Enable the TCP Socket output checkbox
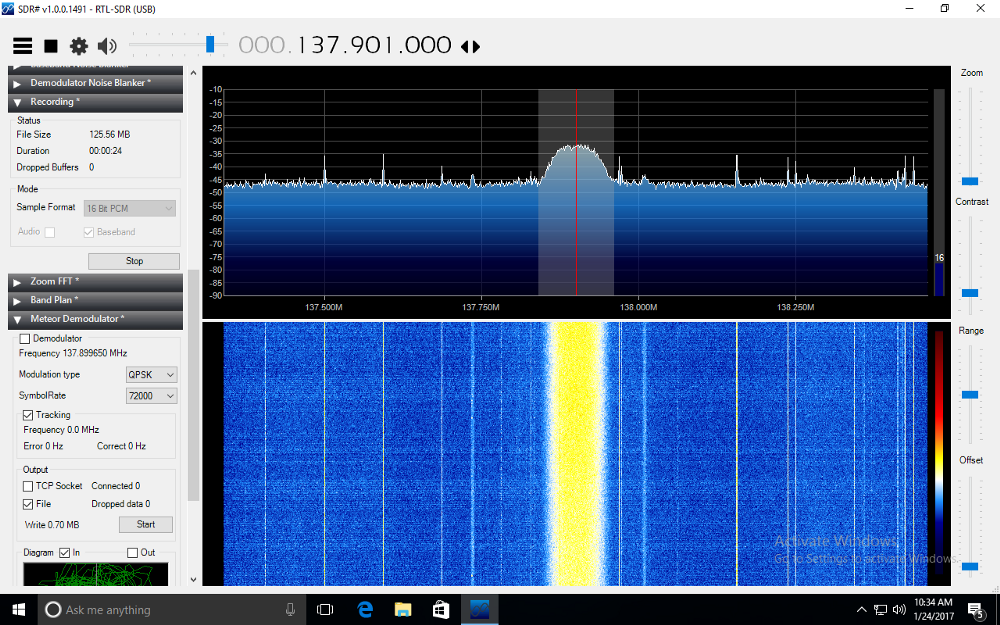This screenshot has width=1000, height=625. click(x=29, y=486)
